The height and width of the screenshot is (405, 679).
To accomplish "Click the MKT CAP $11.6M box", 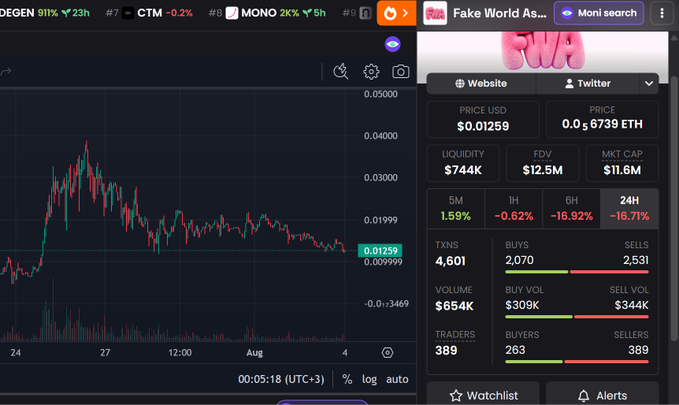I will (622, 163).
